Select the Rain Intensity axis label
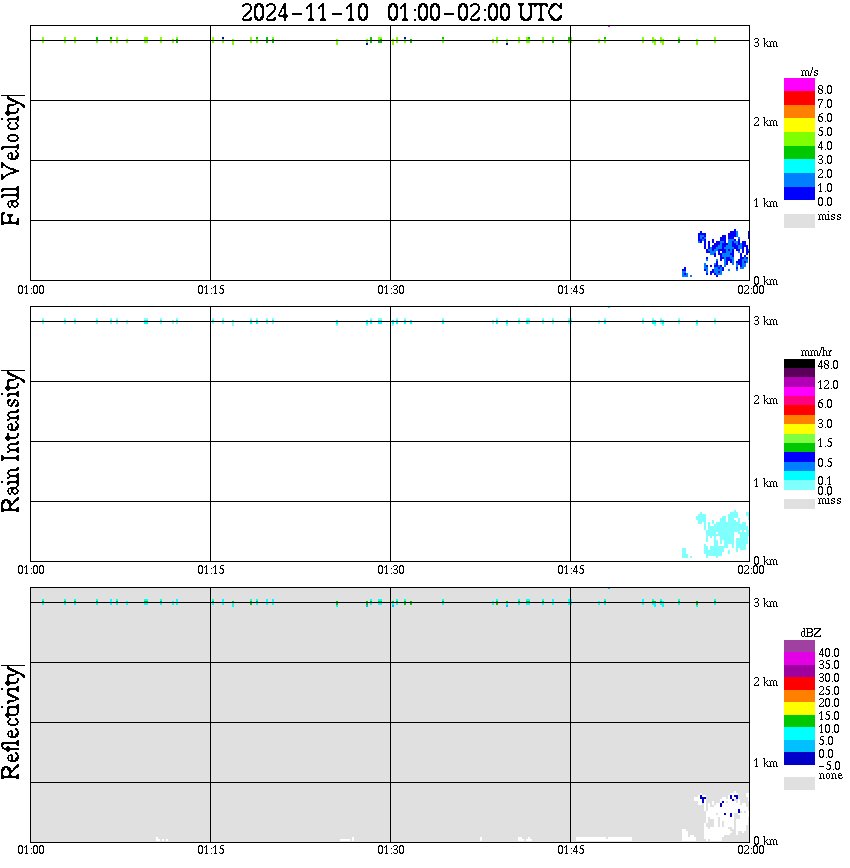This screenshot has height=868, width=850. [12, 441]
